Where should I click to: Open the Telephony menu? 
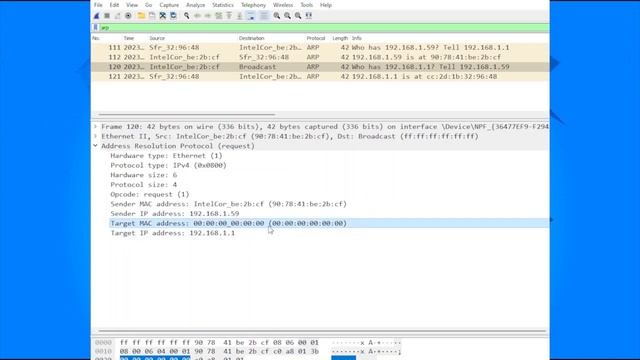click(253, 5)
